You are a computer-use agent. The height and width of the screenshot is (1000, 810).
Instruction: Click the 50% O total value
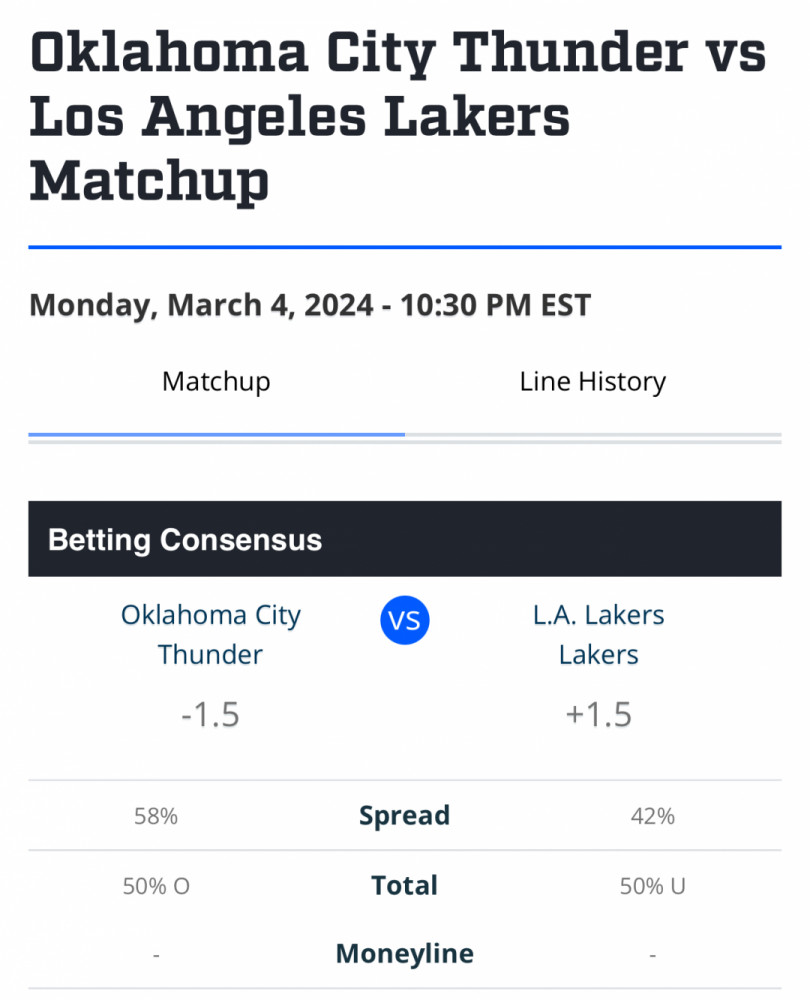coord(156,886)
